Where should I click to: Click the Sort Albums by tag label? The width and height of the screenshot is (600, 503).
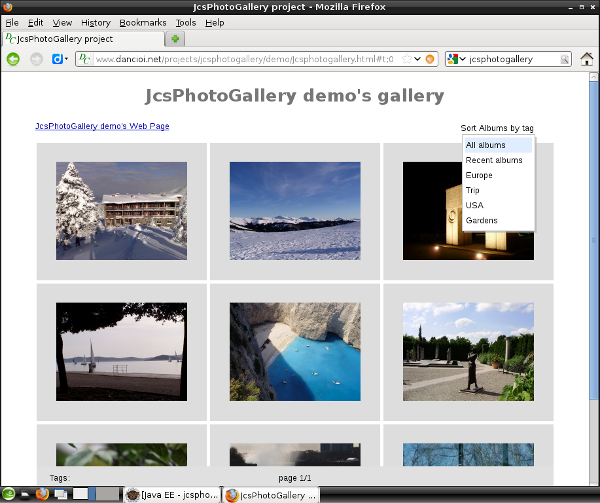(497, 128)
